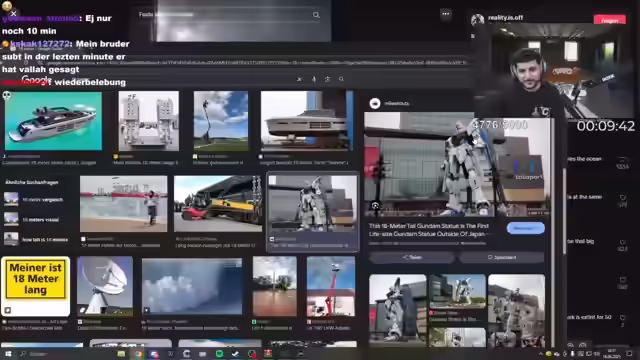Open Google Lens image search icon
This screenshot has width=640, height=360.
pos(327,79)
